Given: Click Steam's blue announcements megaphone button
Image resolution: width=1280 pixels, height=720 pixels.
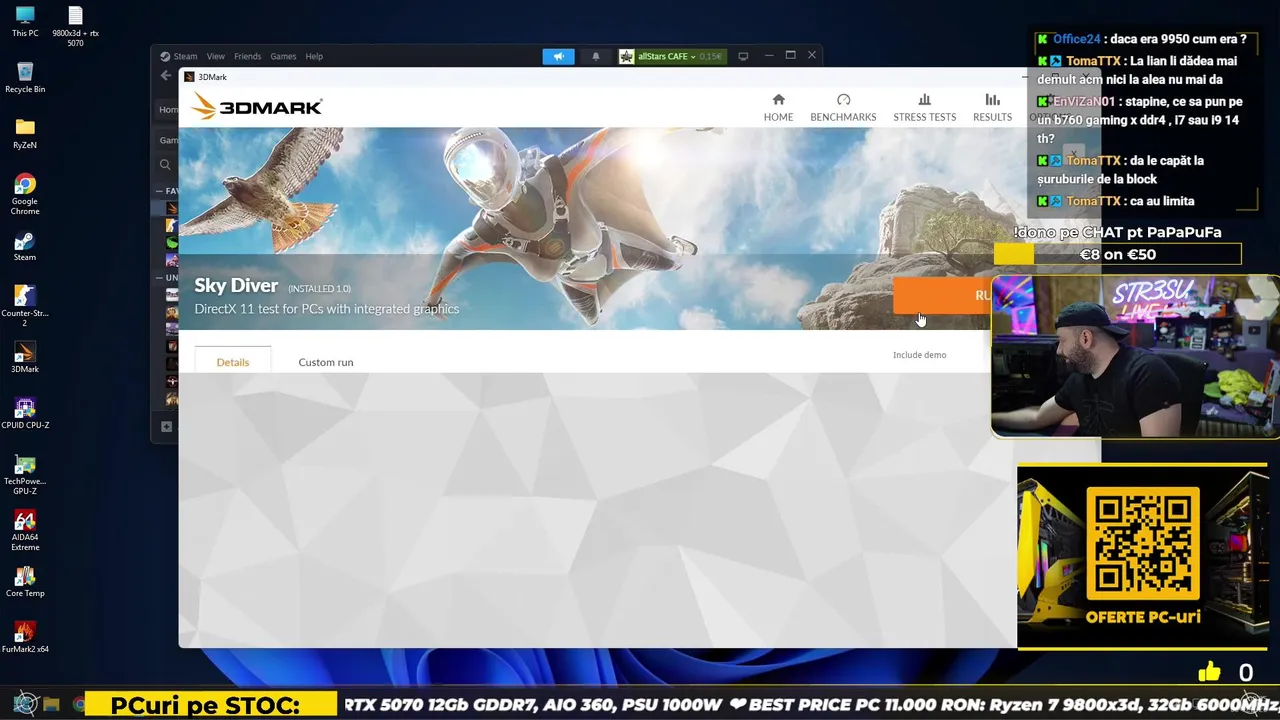Looking at the screenshot, I should [559, 56].
